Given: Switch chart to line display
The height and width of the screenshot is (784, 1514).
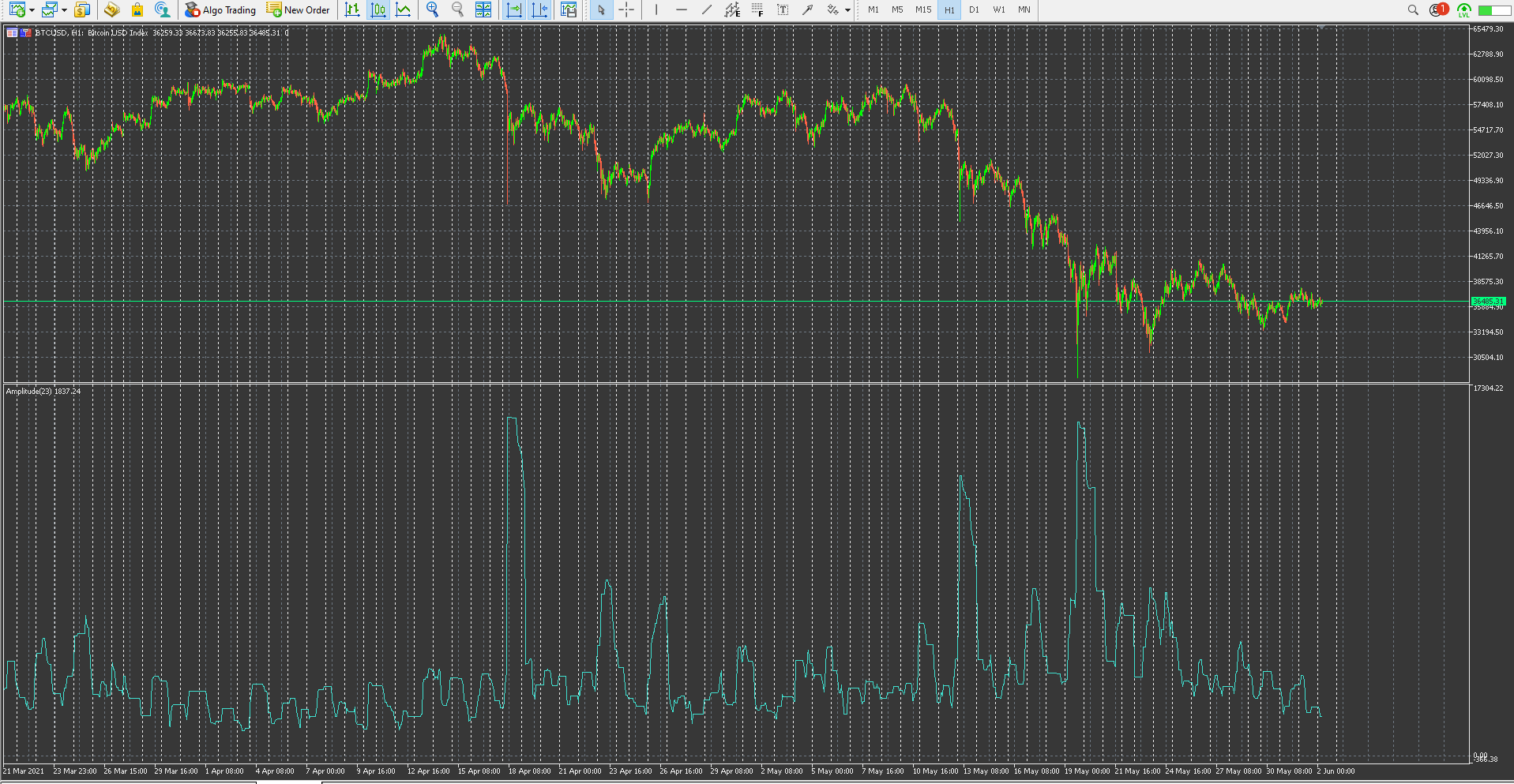Looking at the screenshot, I should pos(404,9).
